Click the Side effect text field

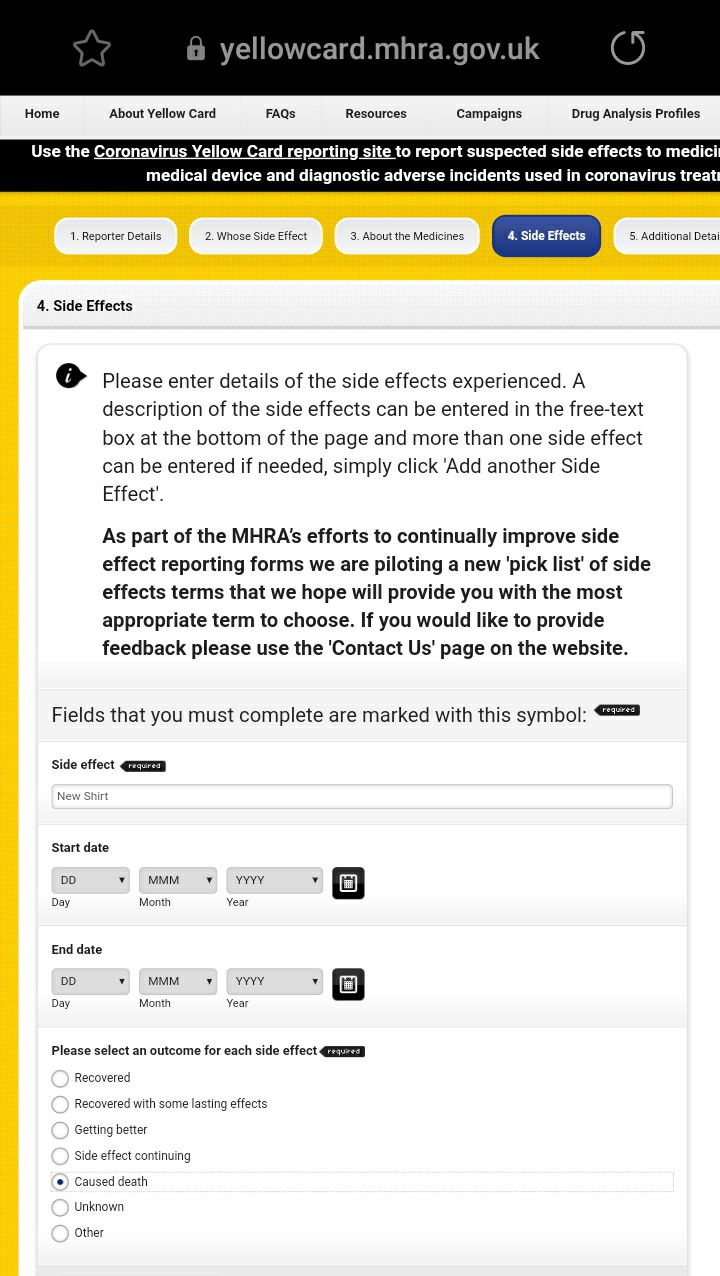(362, 796)
